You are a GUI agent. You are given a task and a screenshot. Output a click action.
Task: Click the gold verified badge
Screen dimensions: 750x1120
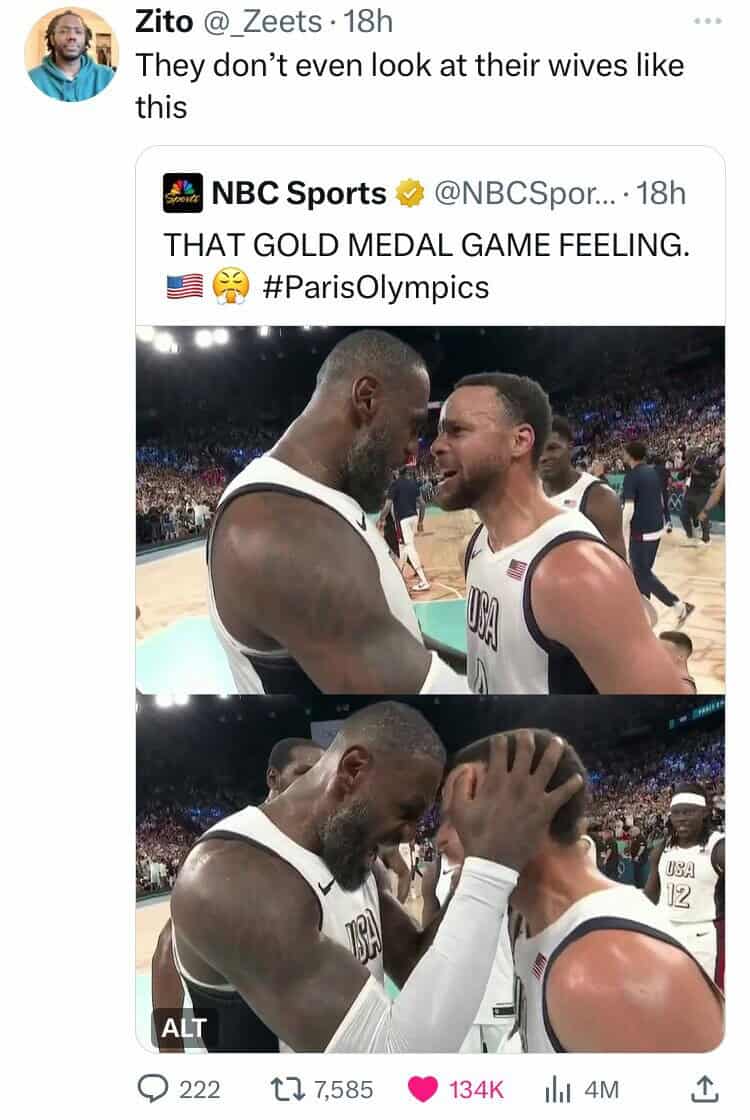[x=410, y=193]
